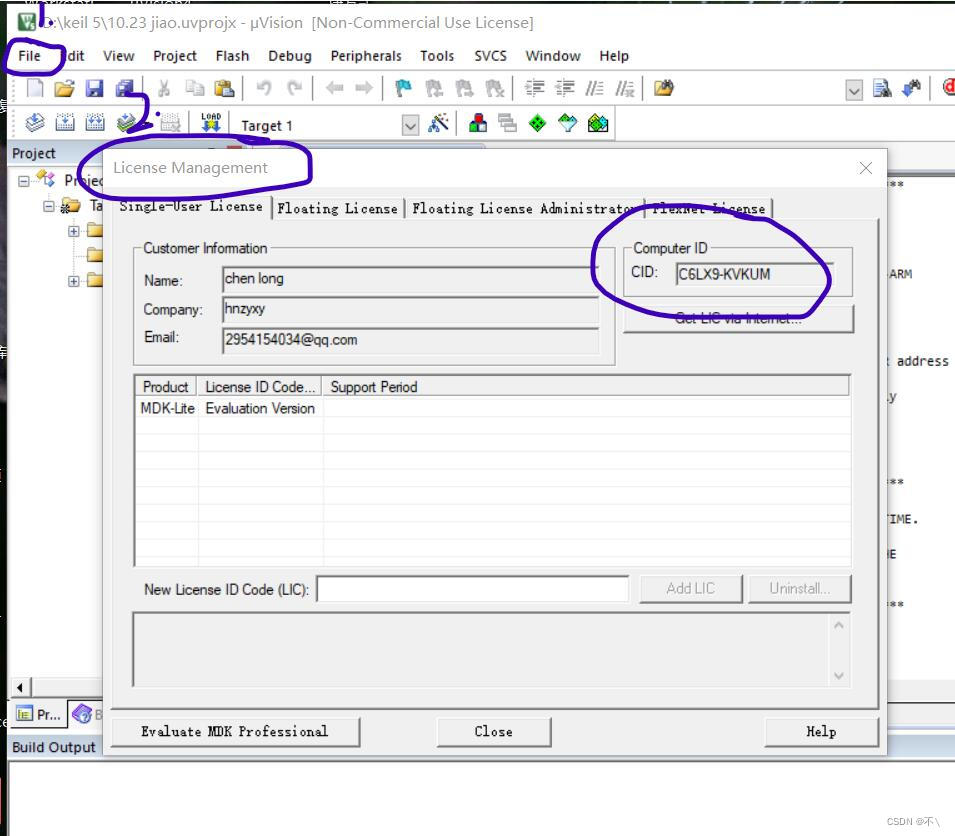Click the LOAD download to flash icon

point(211,122)
